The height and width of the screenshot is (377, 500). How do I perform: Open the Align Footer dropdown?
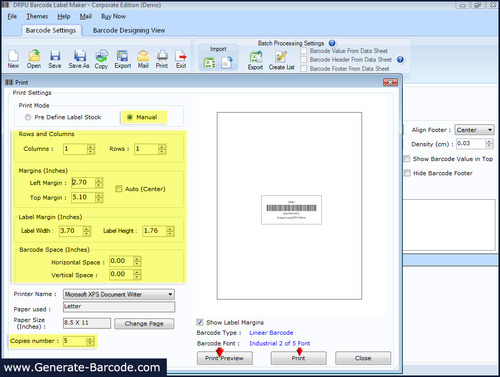click(474, 130)
